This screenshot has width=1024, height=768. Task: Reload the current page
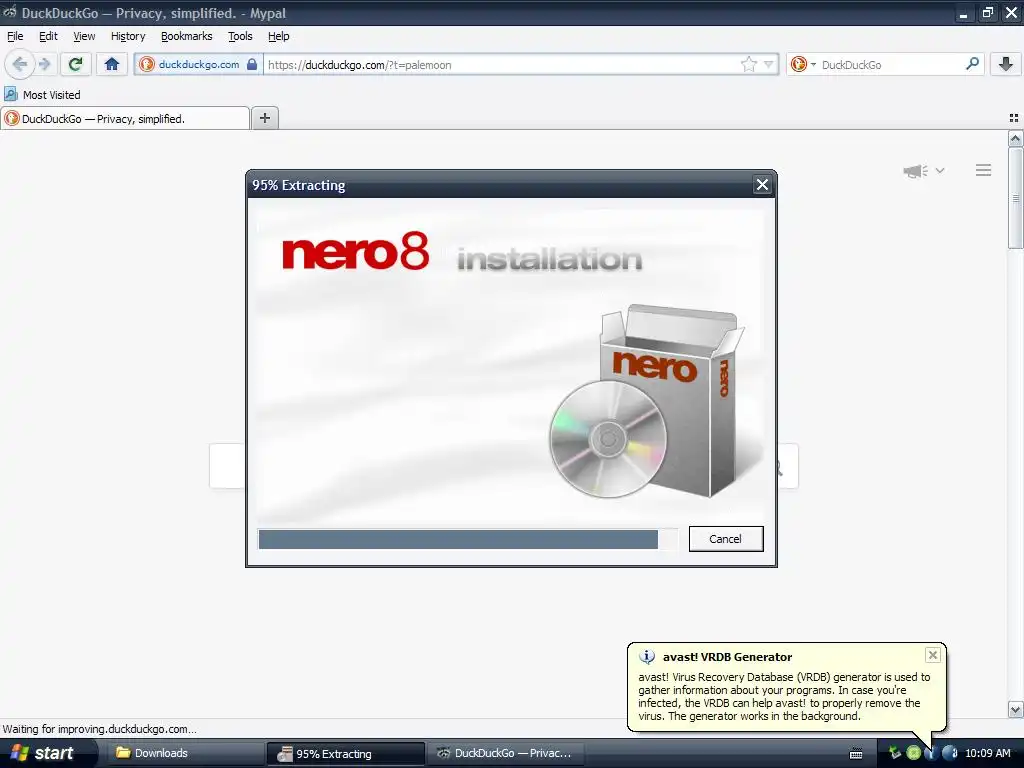point(75,64)
